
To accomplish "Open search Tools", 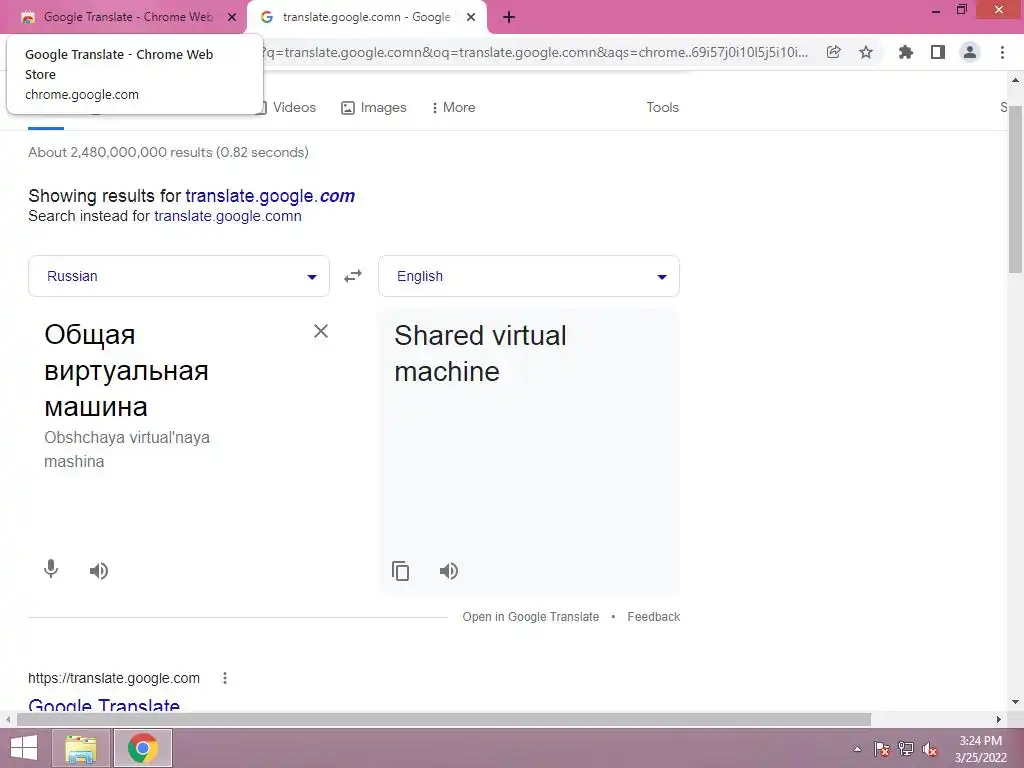I will 662,107.
